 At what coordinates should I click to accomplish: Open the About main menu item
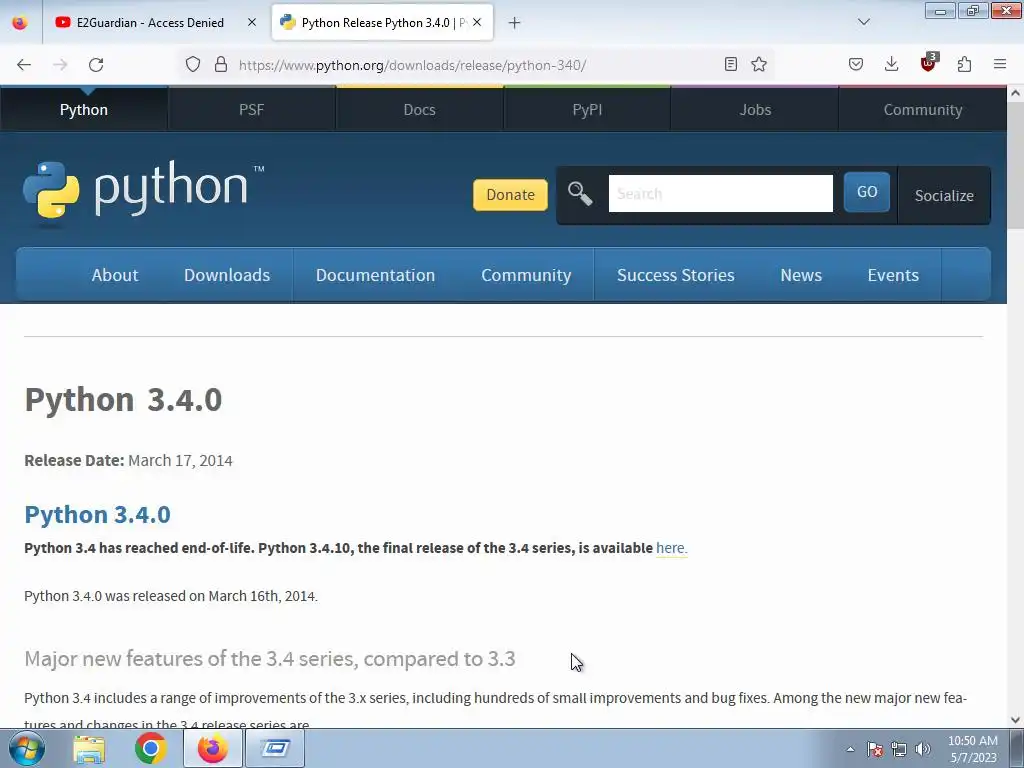(x=115, y=275)
